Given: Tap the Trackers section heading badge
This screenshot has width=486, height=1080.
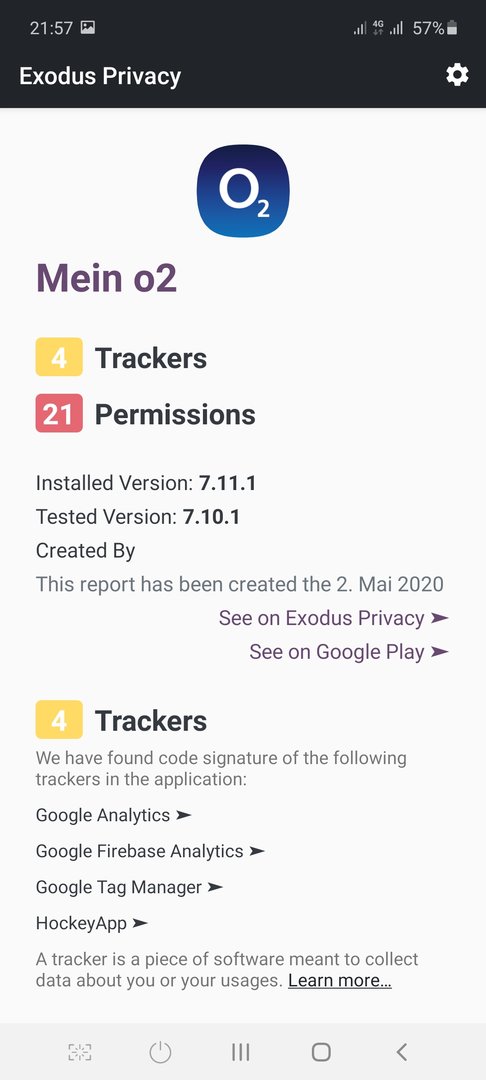Looking at the screenshot, I should click(59, 720).
